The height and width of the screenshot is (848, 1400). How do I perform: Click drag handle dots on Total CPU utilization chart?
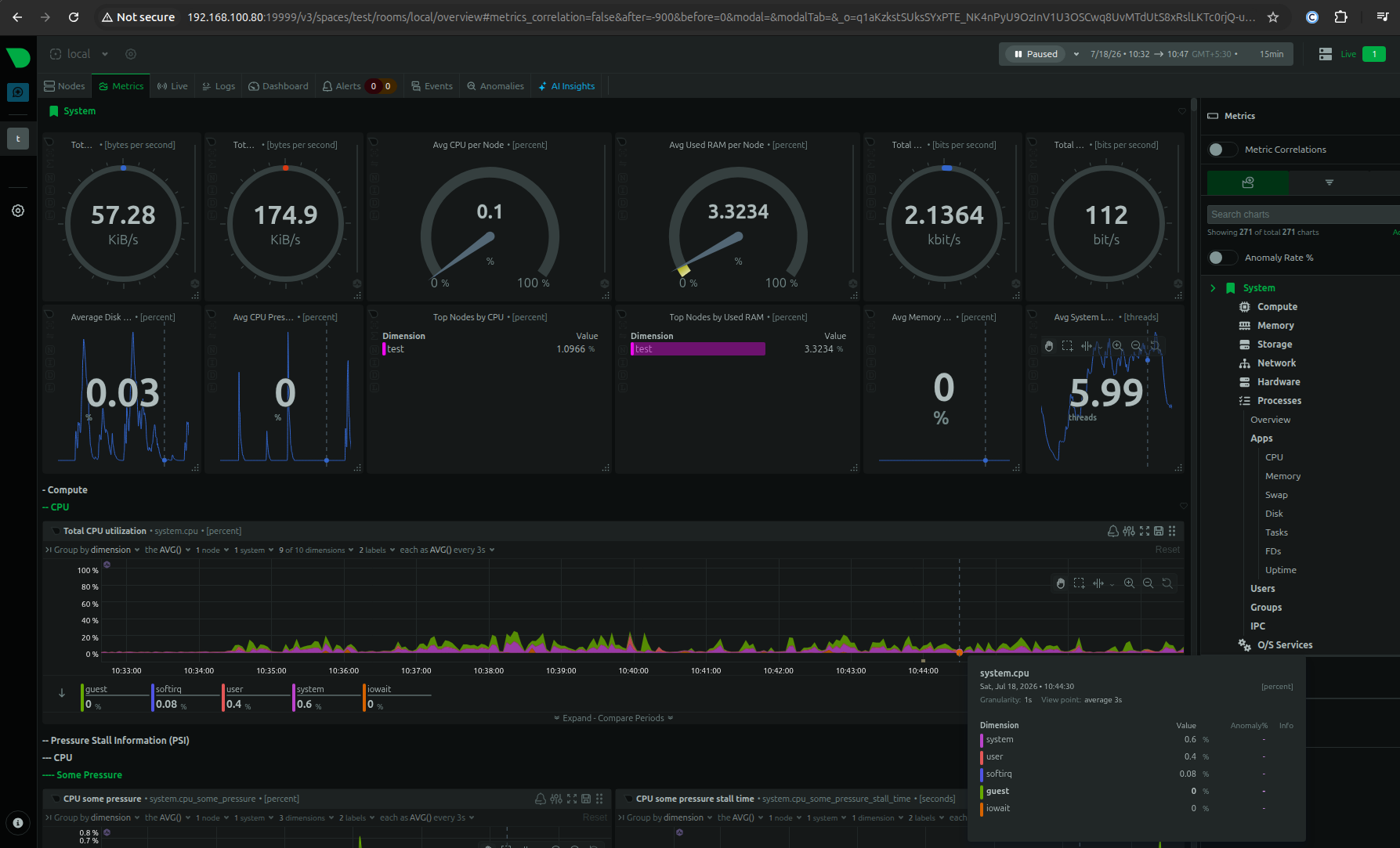pos(1172,531)
